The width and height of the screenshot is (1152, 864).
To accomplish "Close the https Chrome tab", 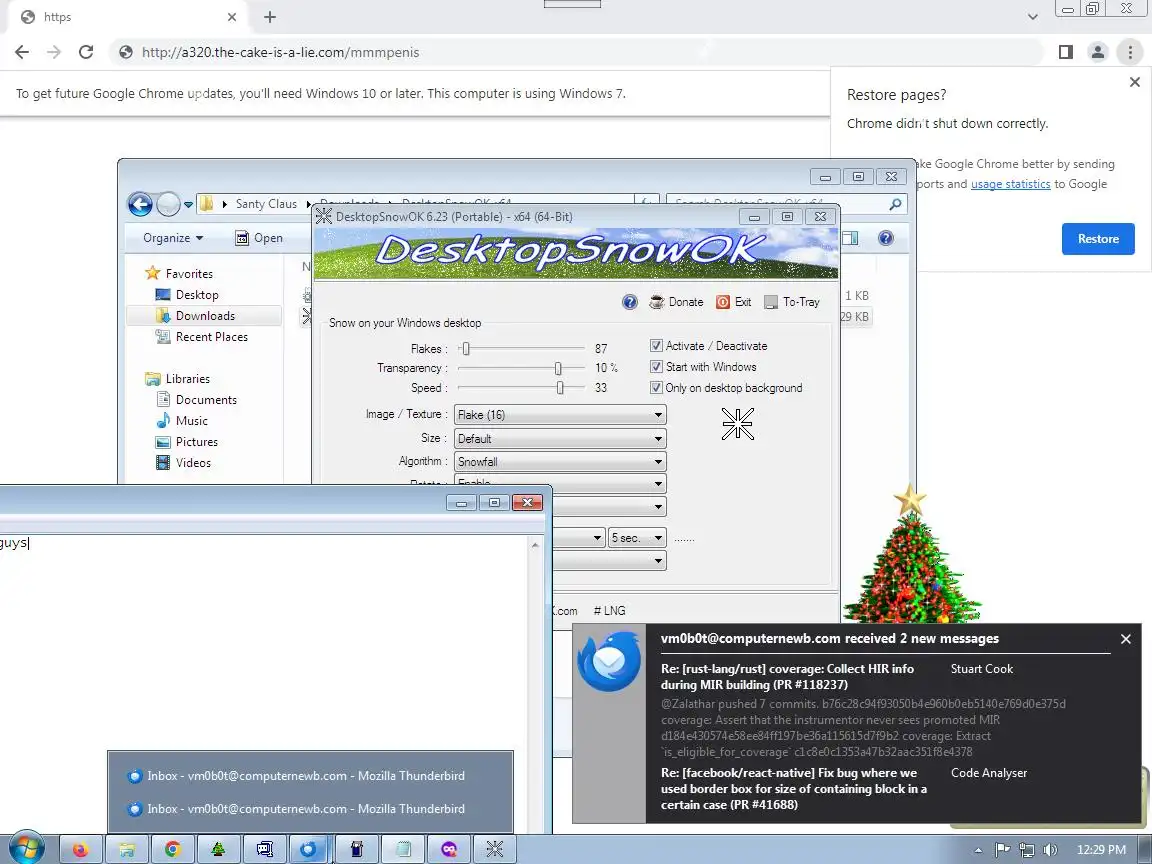I will click(x=231, y=17).
